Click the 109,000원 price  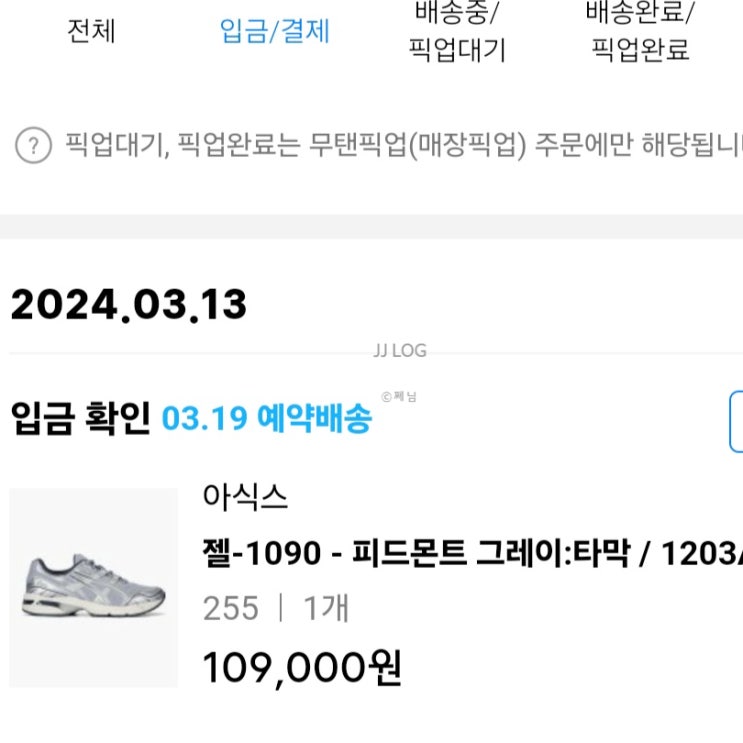[x=303, y=668]
